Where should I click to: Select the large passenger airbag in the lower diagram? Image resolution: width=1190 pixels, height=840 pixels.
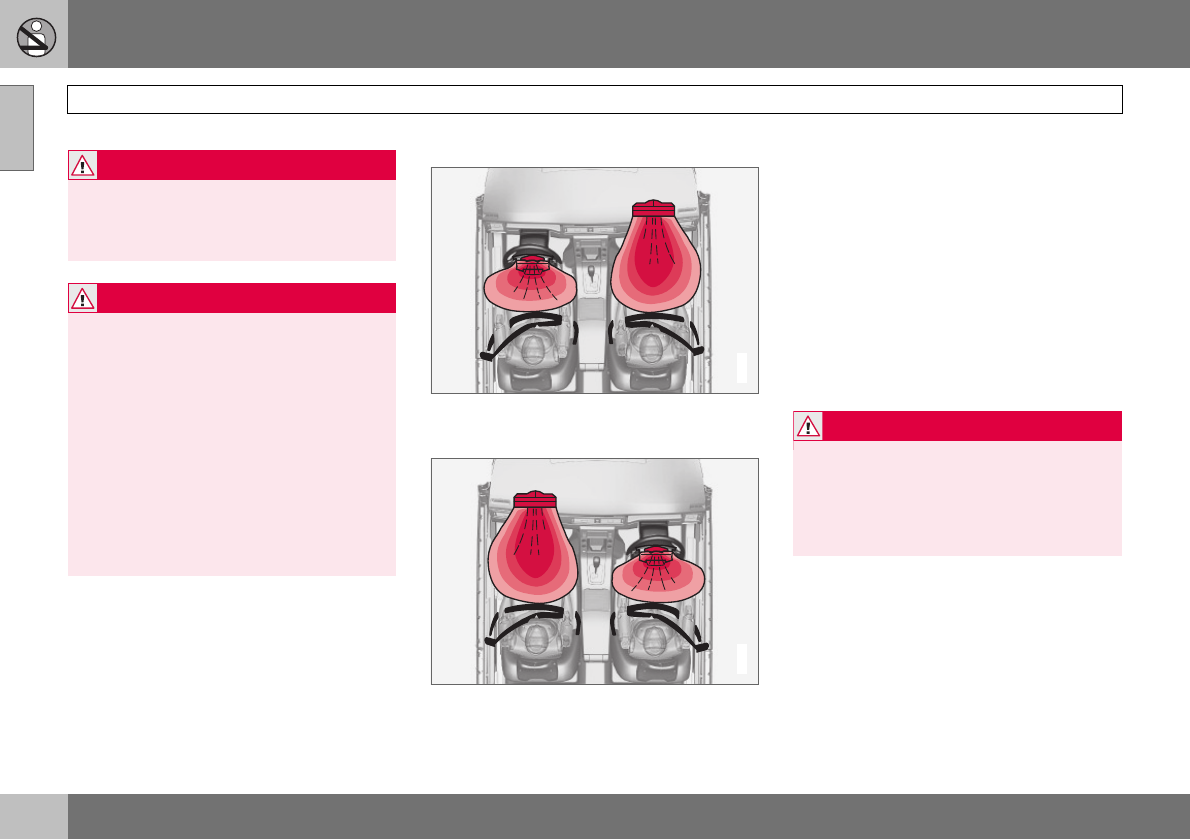pos(534,546)
